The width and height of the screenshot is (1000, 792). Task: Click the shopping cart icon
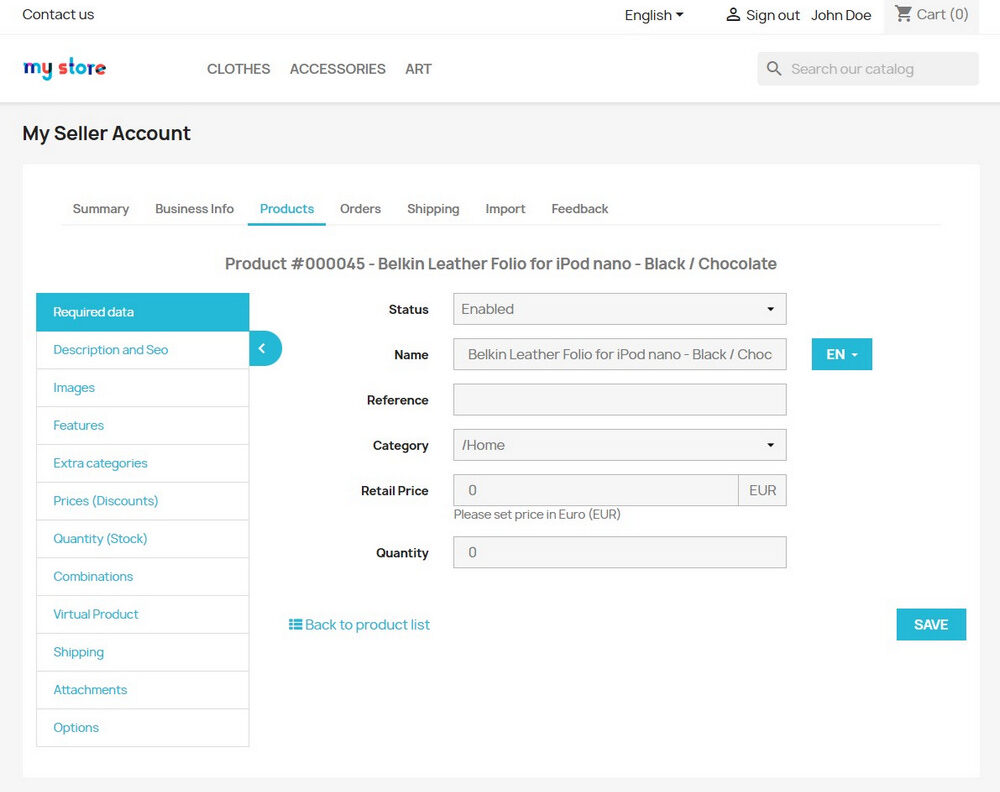coord(903,14)
